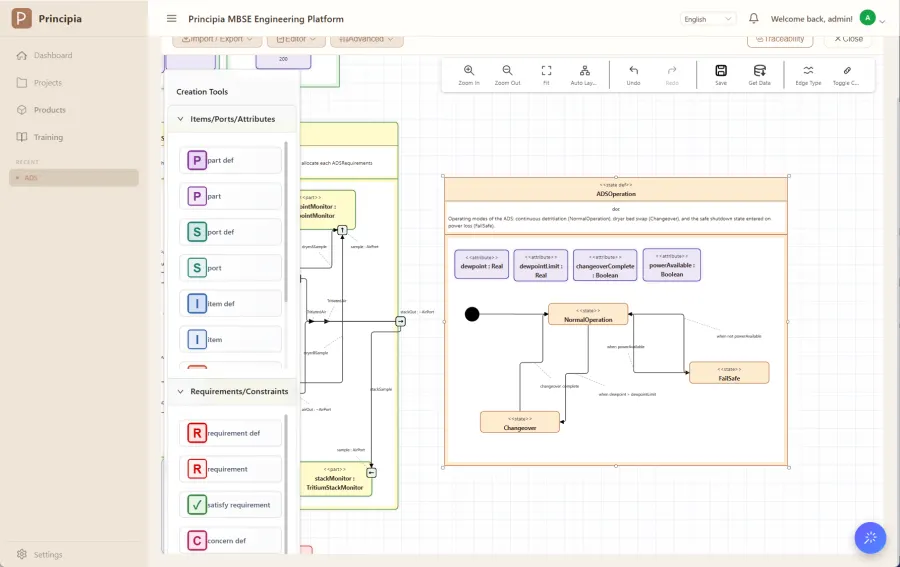The height and width of the screenshot is (567, 900).
Task: Select the changeoverComplete : Boolean attribute
Action: click(x=605, y=265)
